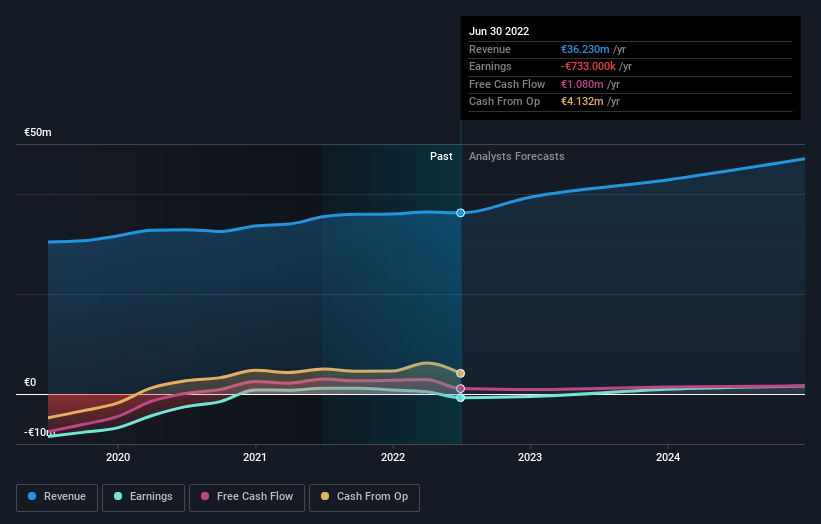This screenshot has height=524, width=821.
Task: Select the 2021 x-axis label
Action: pyautogui.click(x=255, y=457)
